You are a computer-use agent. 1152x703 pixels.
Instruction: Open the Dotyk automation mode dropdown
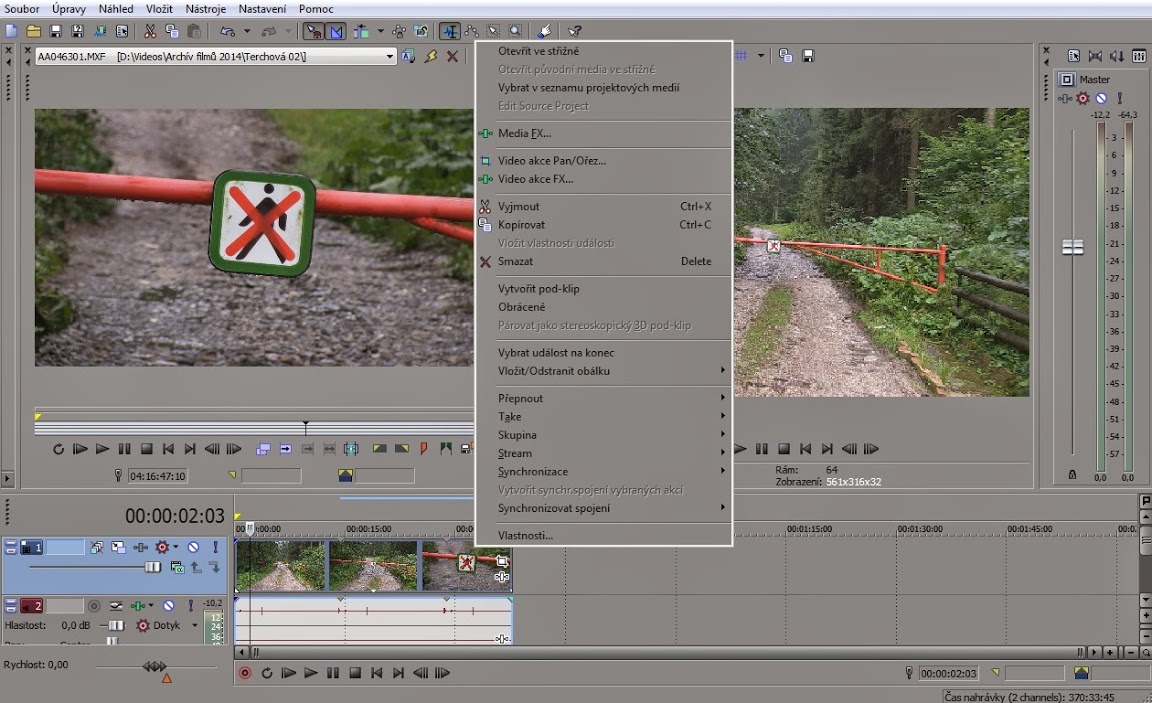pyautogui.click(x=194, y=625)
